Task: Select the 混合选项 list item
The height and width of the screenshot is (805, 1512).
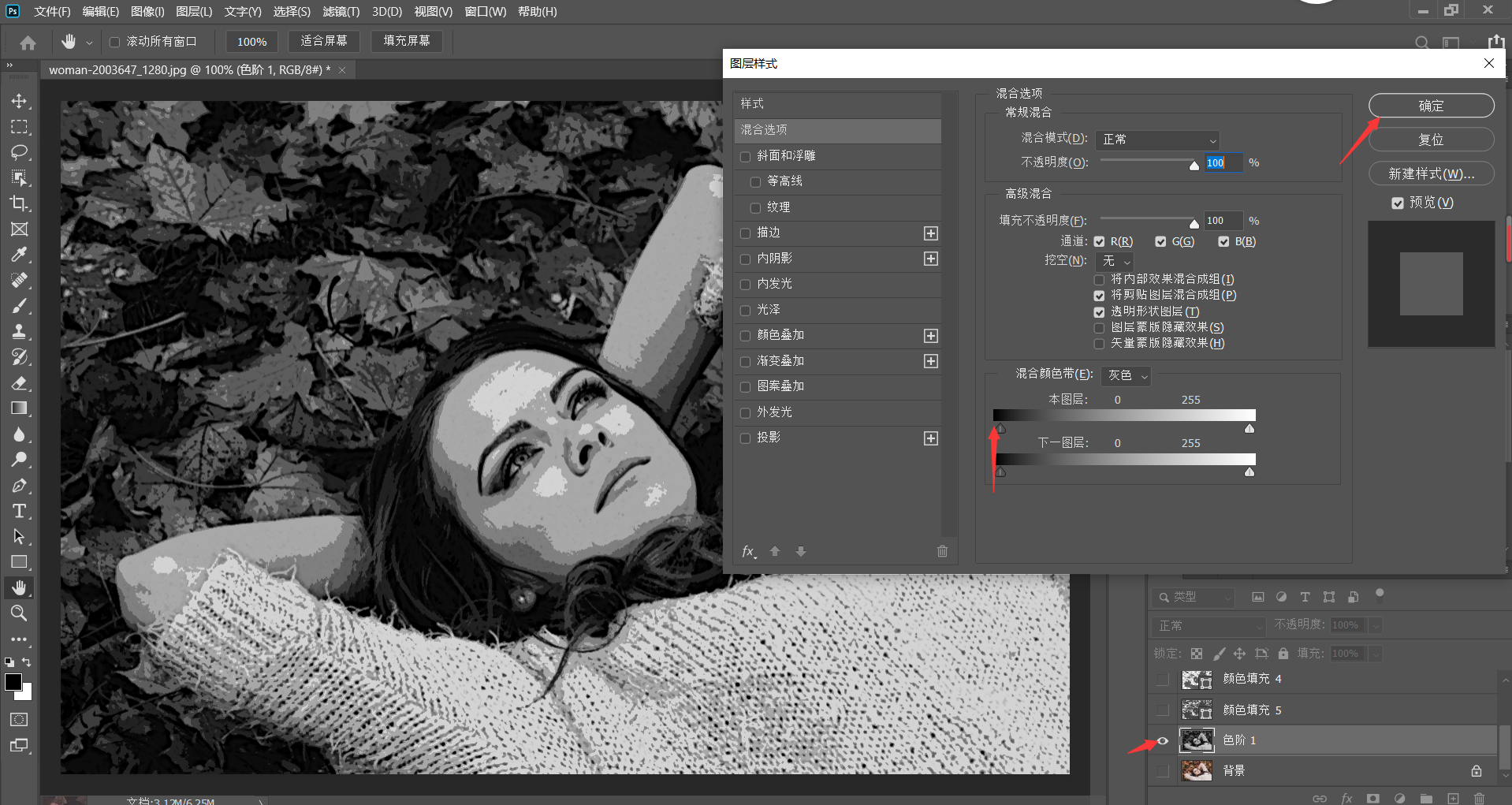Action: click(837, 131)
